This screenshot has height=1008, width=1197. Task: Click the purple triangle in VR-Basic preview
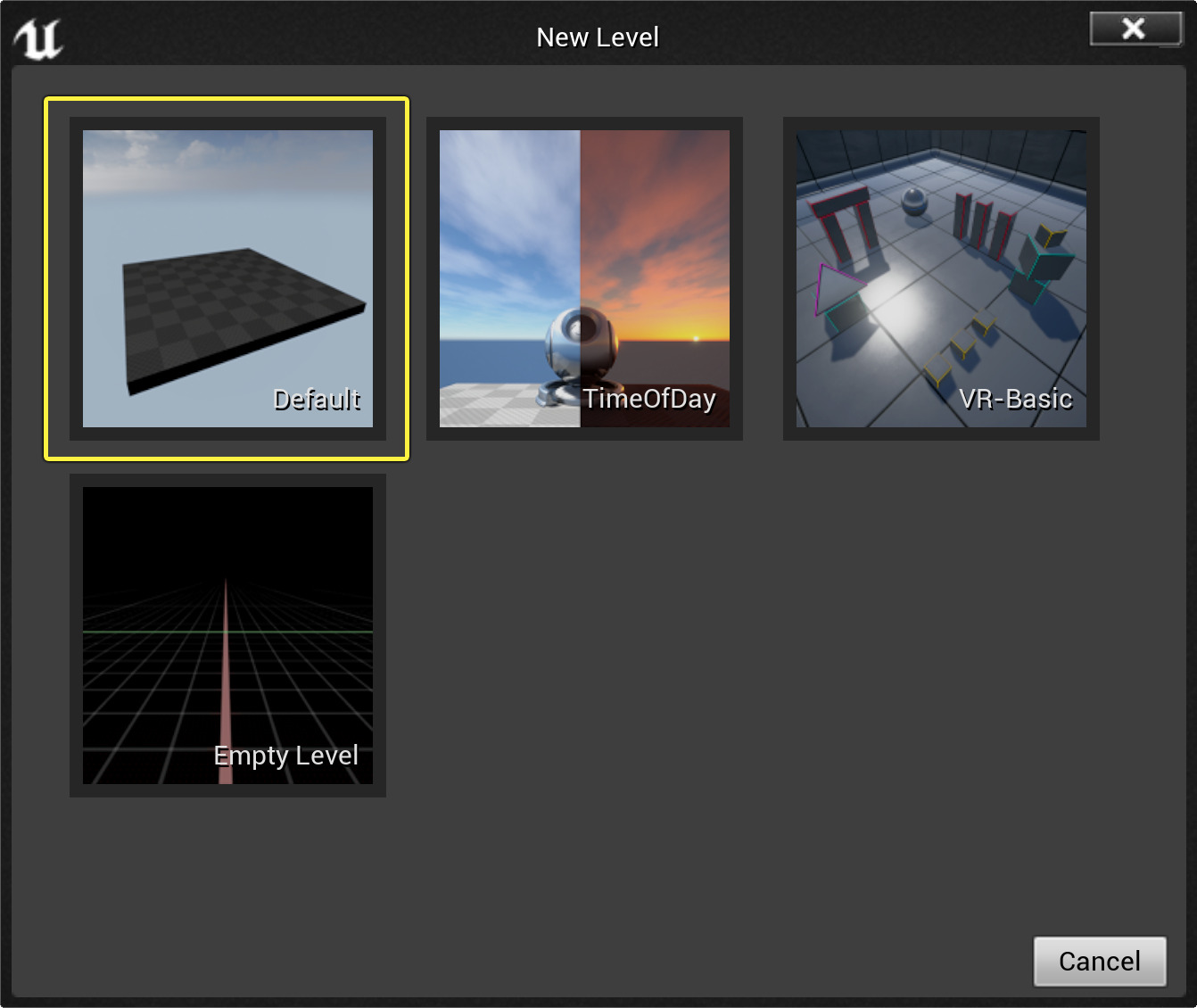coord(834,288)
